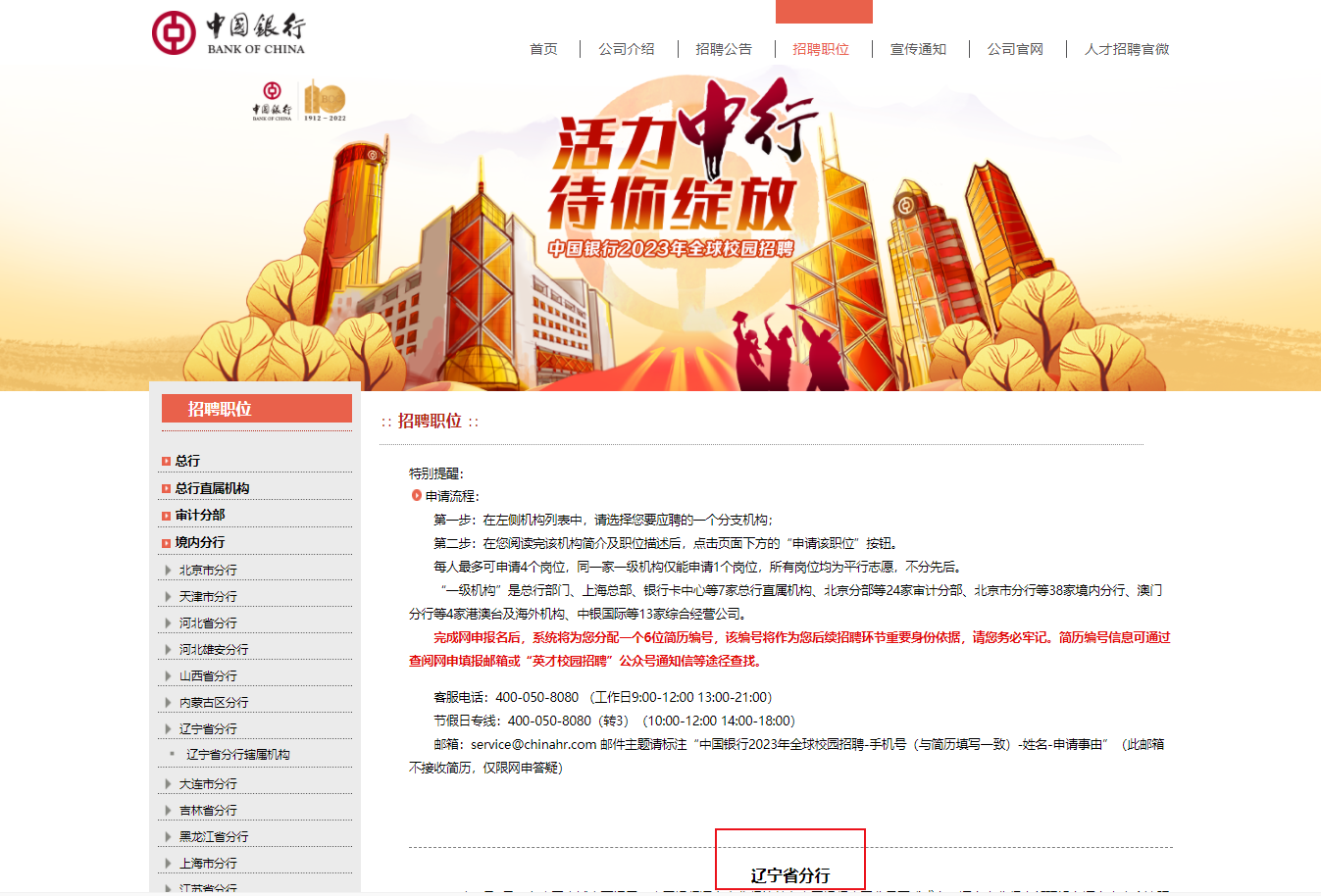Select 北京市分行 in sidebar

(208, 570)
